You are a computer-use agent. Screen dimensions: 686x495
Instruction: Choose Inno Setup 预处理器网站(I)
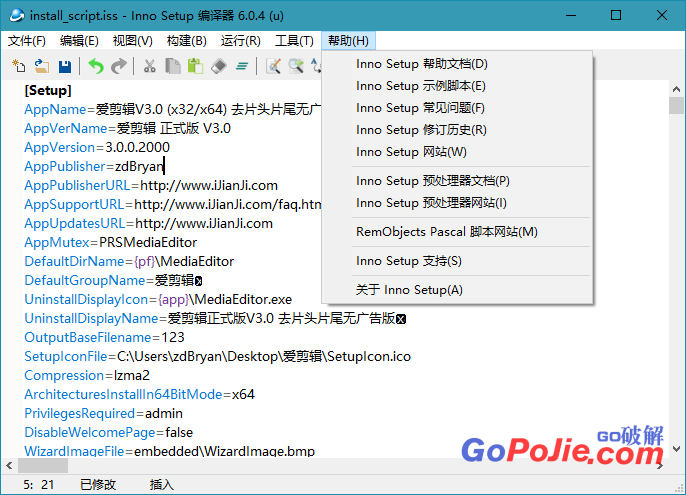click(457, 203)
